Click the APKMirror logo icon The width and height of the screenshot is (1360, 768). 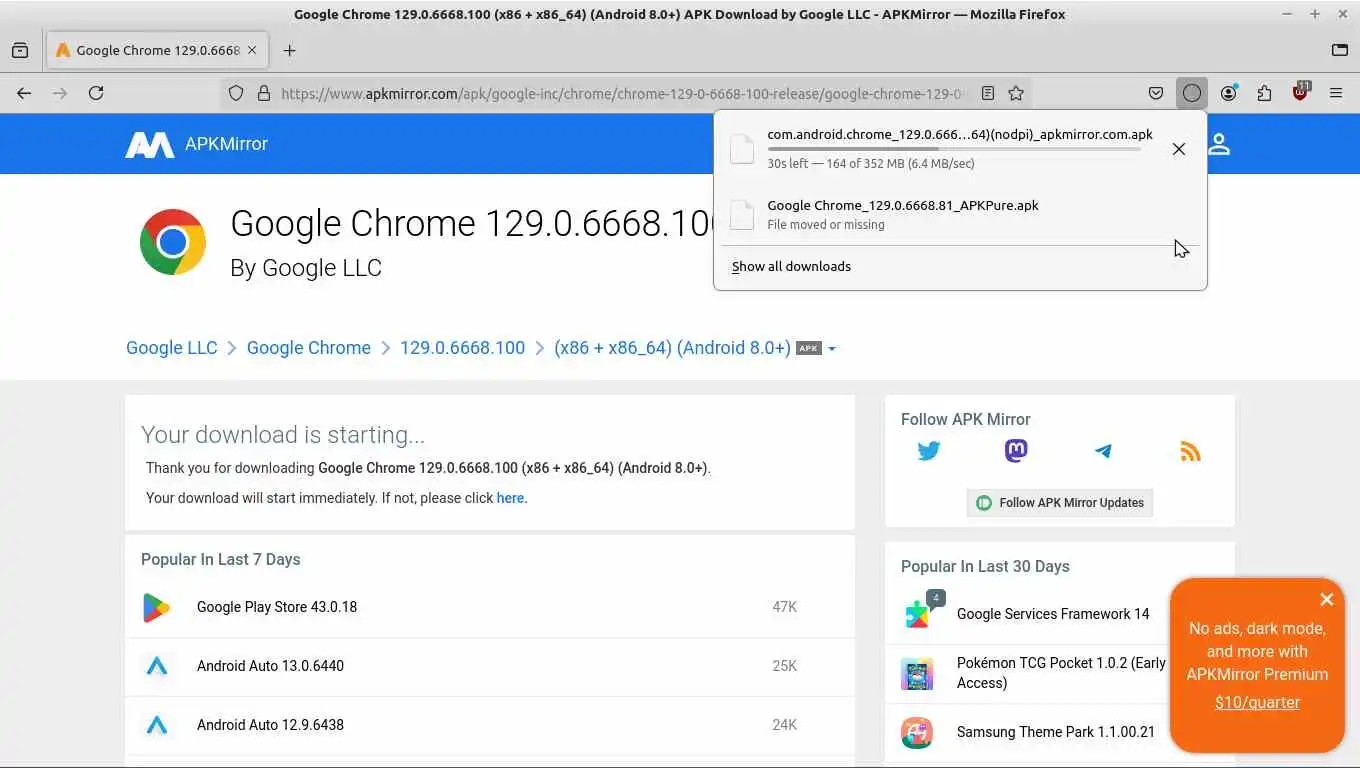click(x=149, y=144)
